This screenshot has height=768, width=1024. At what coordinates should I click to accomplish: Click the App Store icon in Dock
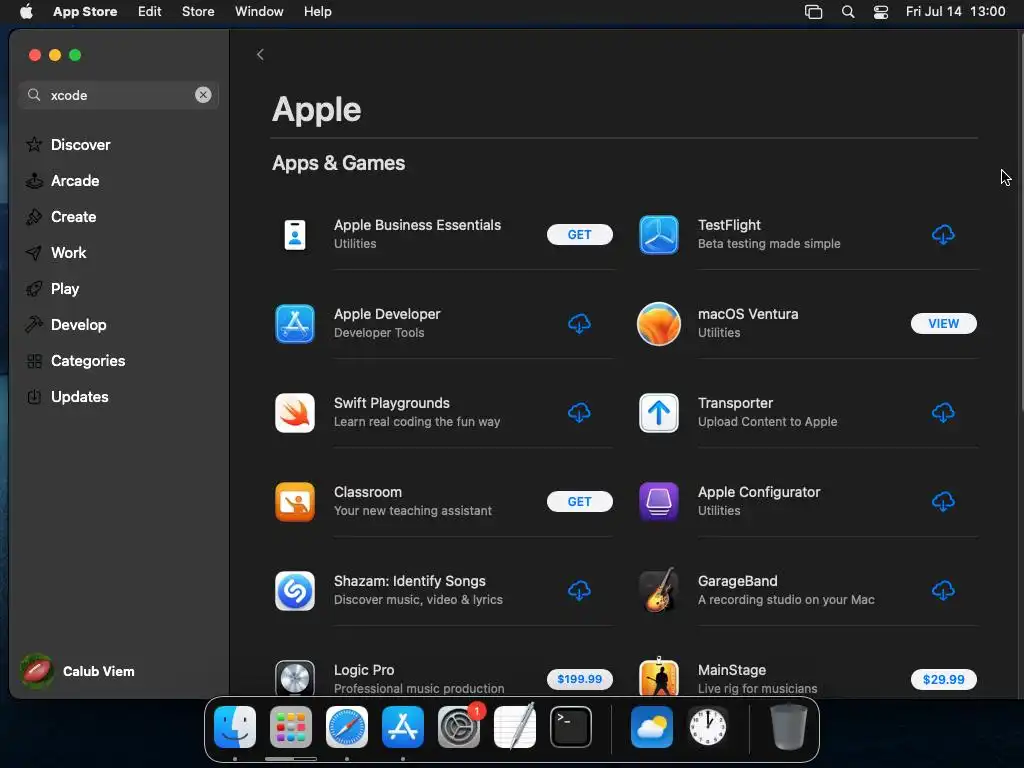point(403,727)
